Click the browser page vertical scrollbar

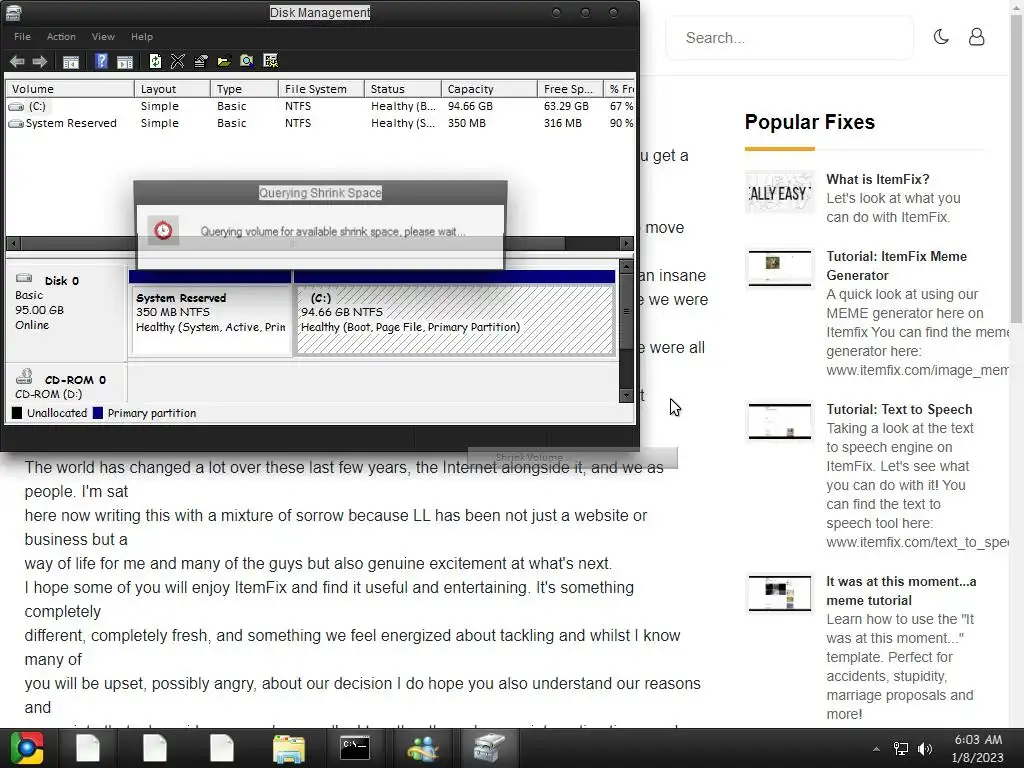coord(1017,167)
